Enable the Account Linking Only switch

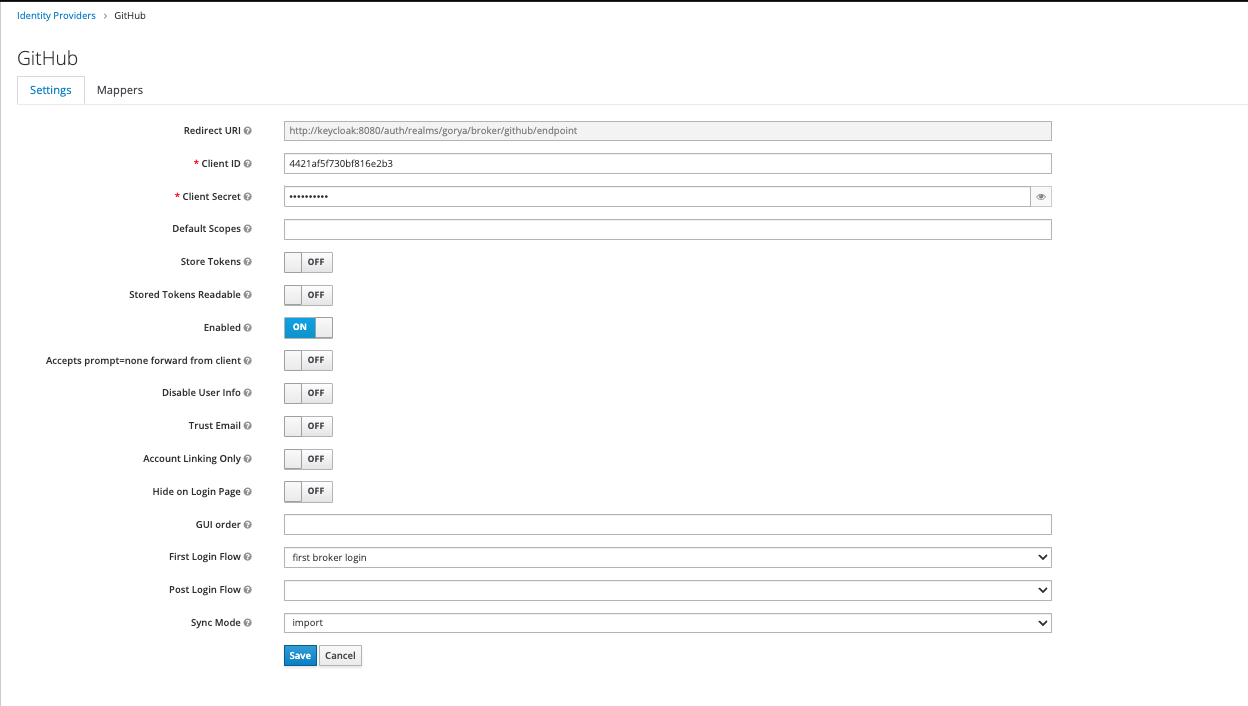click(308, 459)
